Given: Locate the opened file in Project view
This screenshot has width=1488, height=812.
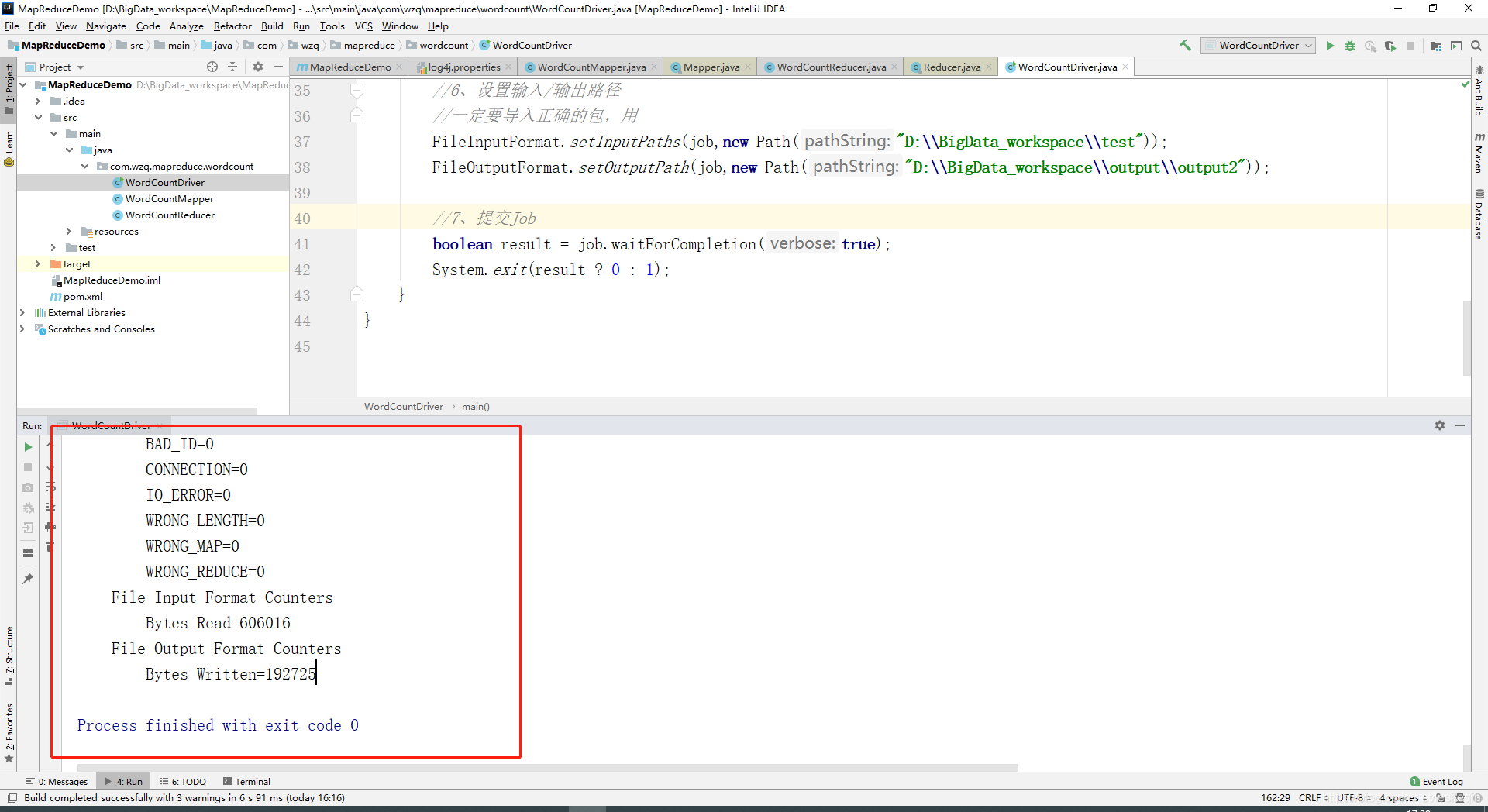Looking at the screenshot, I should (x=212, y=67).
